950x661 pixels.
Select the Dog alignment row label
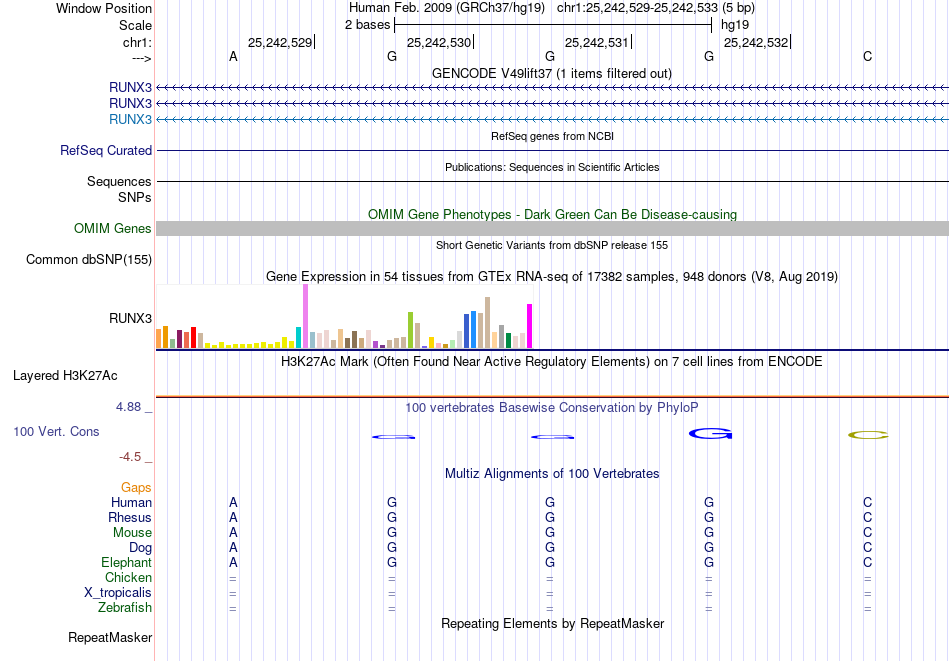click(x=141, y=548)
